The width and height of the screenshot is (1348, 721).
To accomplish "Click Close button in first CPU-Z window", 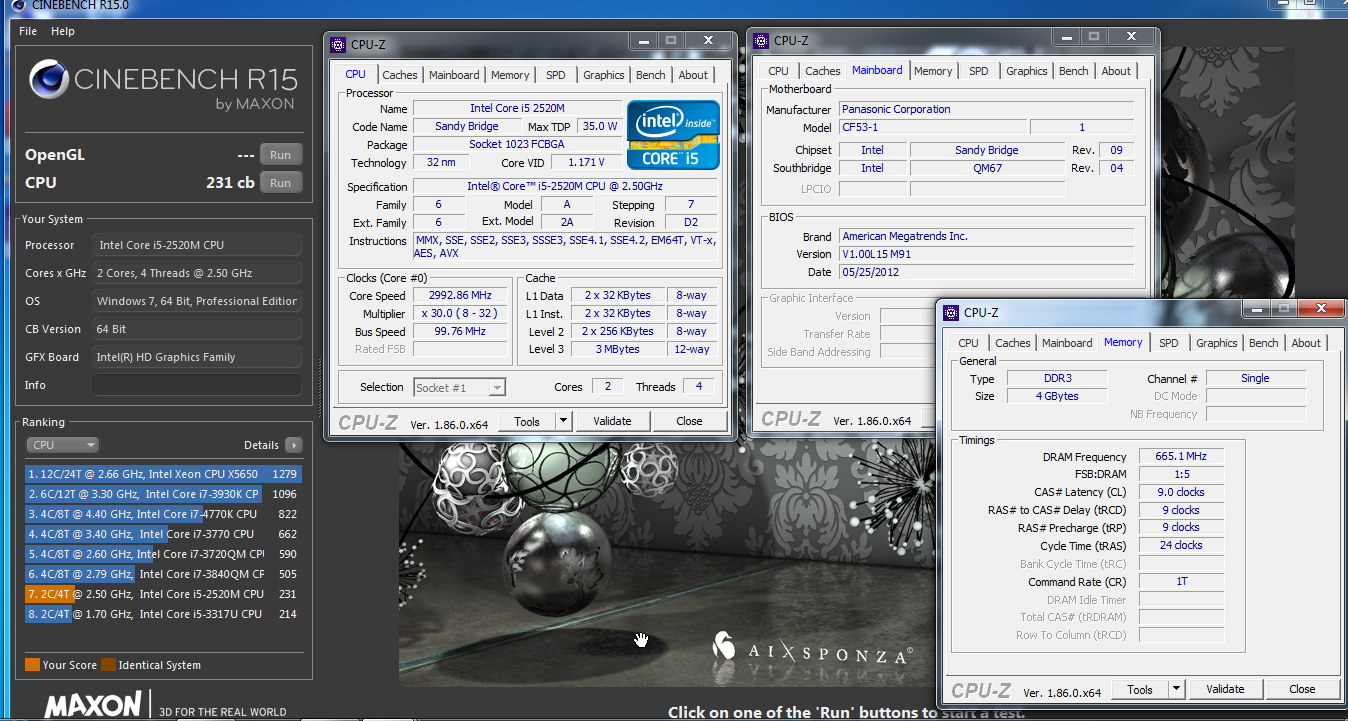I will pos(689,421).
